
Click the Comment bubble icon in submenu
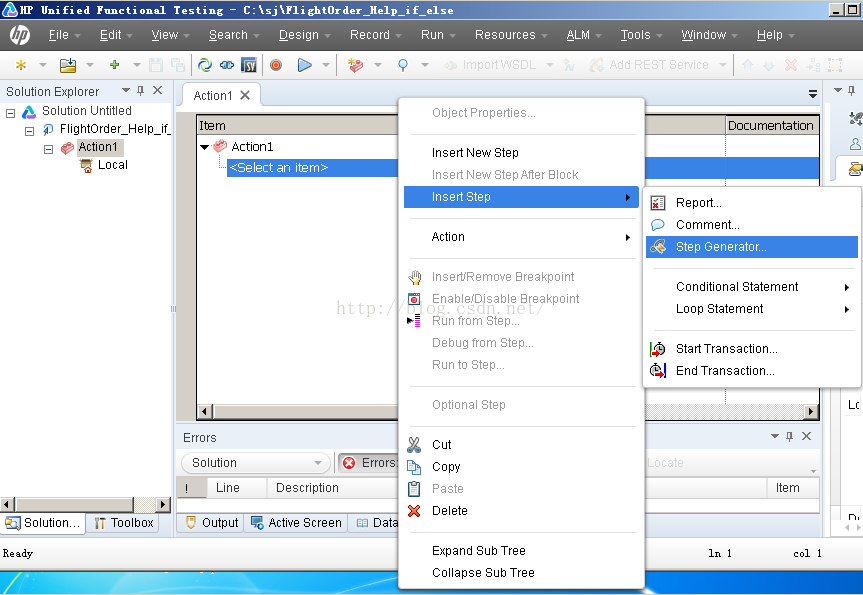[658, 225]
